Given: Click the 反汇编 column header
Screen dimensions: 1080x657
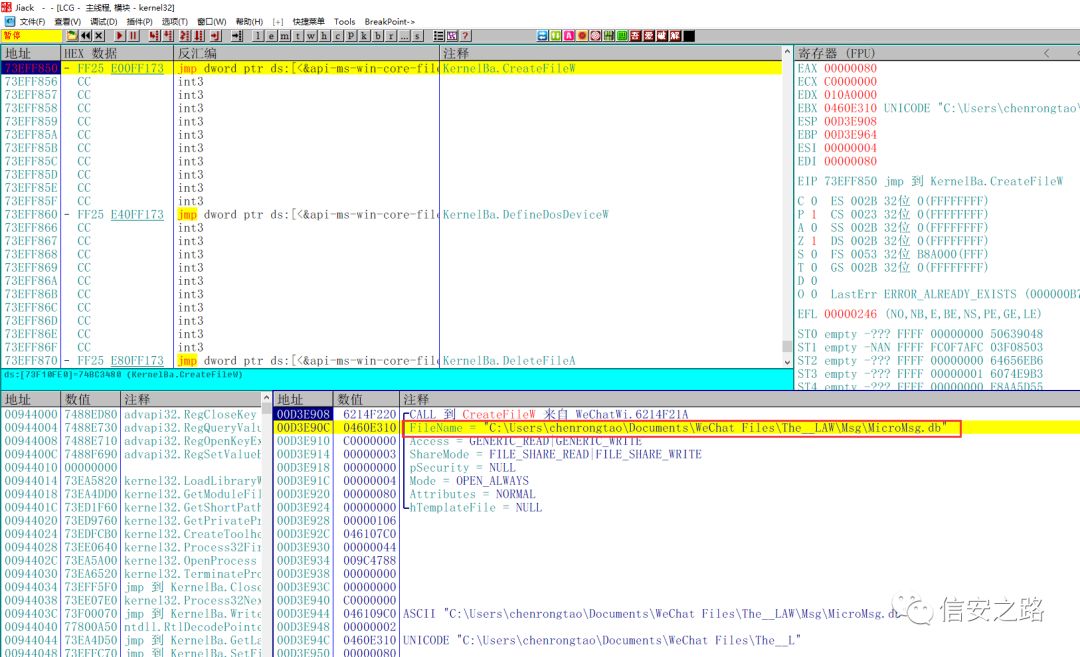Looking at the screenshot, I should click(197, 53).
